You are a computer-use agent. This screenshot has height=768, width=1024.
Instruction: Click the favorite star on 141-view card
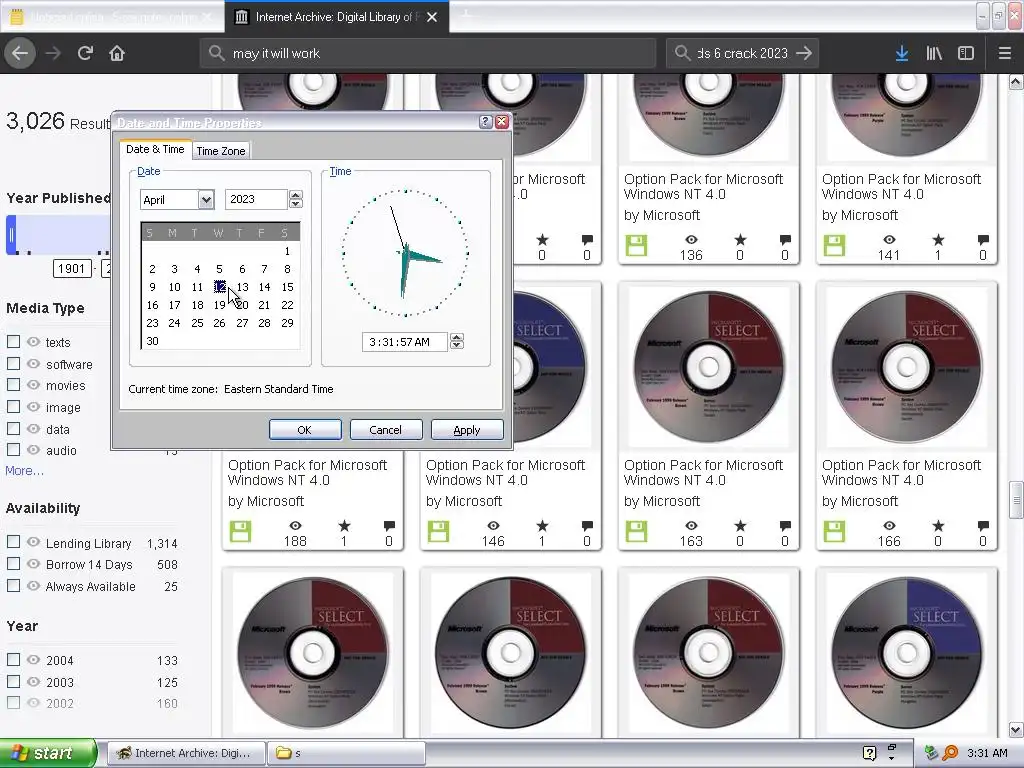pyautogui.click(x=938, y=239)
